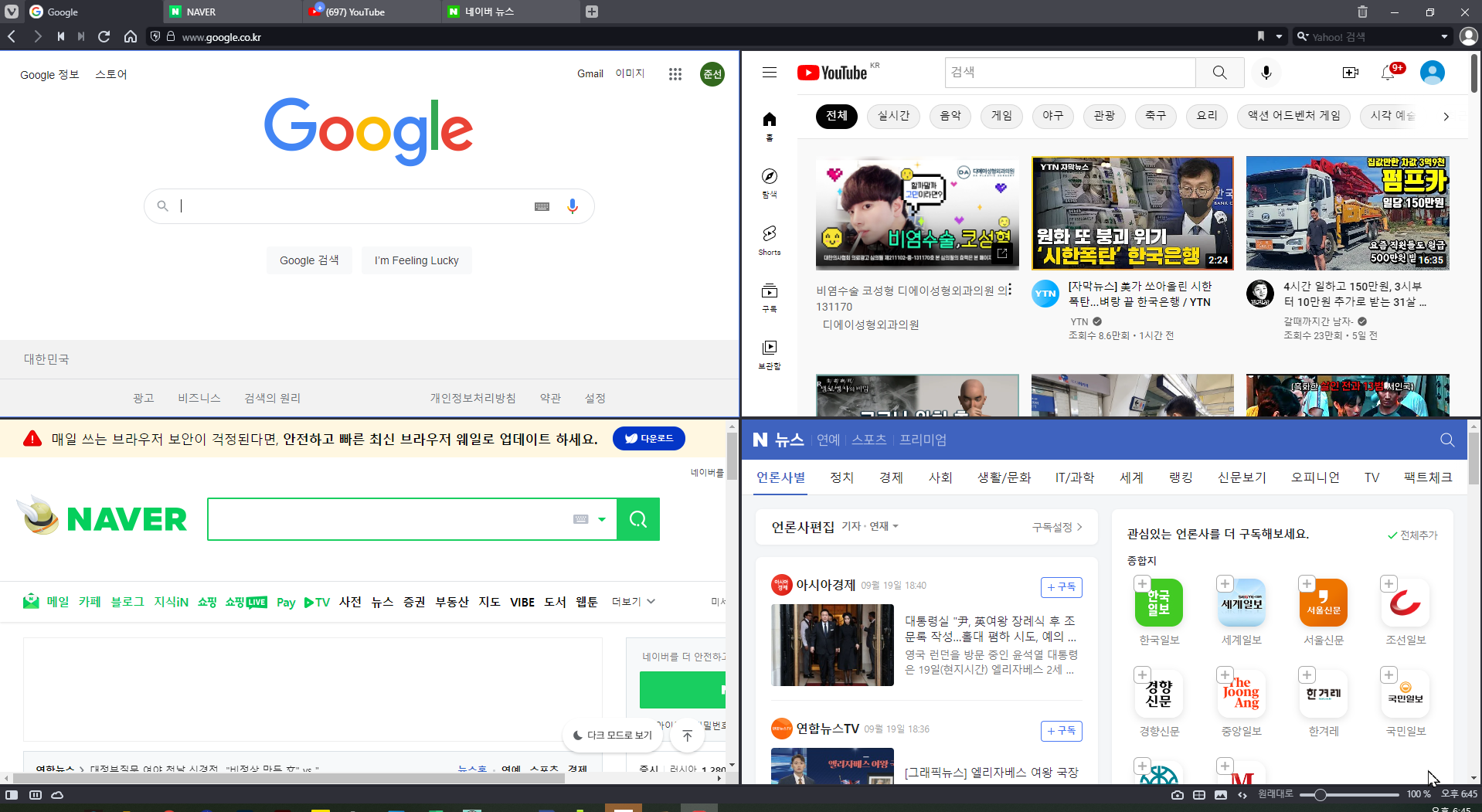Click the Google 검색 button
Image resolution: width=1482 pixels, height=812 pixels.
pyautogui.click(x=309, y=260)
